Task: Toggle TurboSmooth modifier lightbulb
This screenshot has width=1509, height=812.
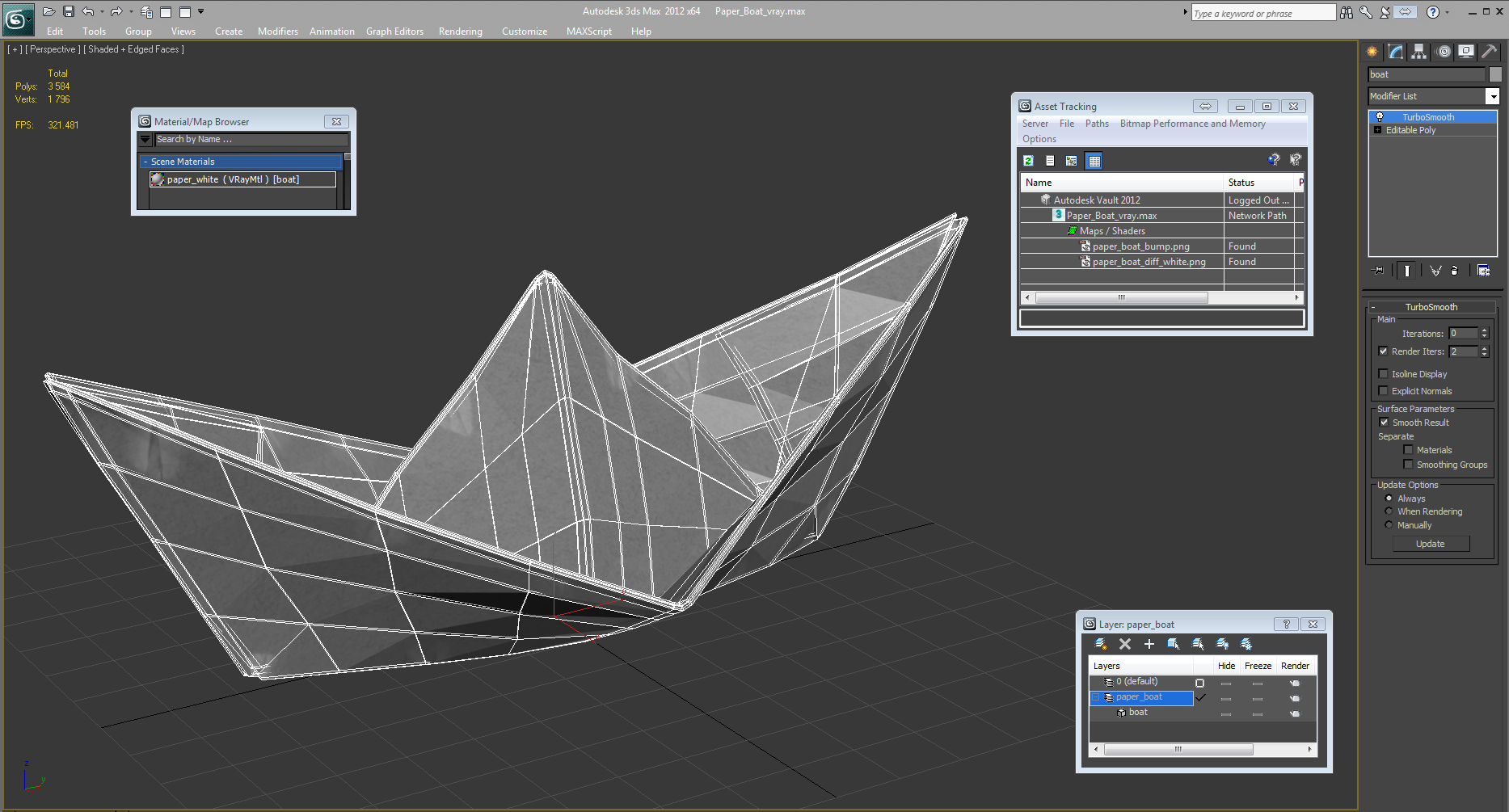Action: [x=1380, y=117]
